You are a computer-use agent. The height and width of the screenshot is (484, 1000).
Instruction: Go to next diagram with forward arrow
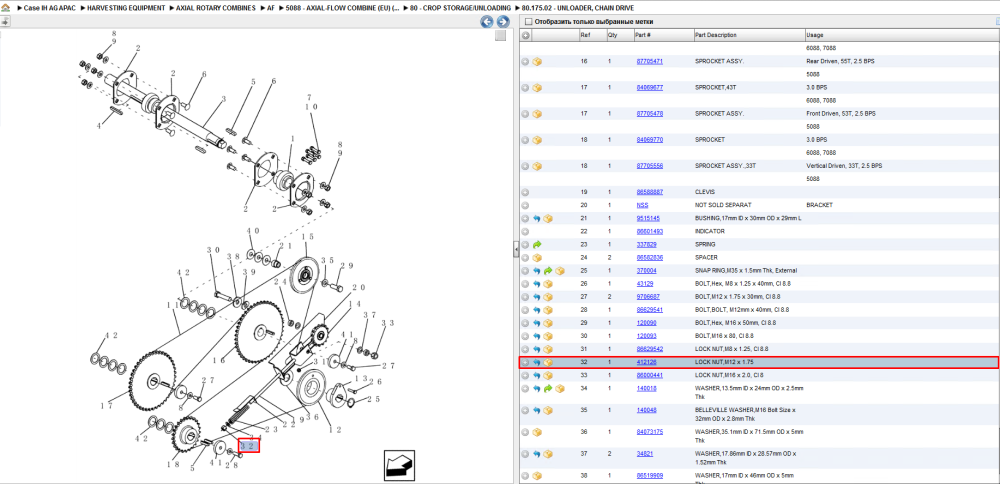click(x=501, y=22)
